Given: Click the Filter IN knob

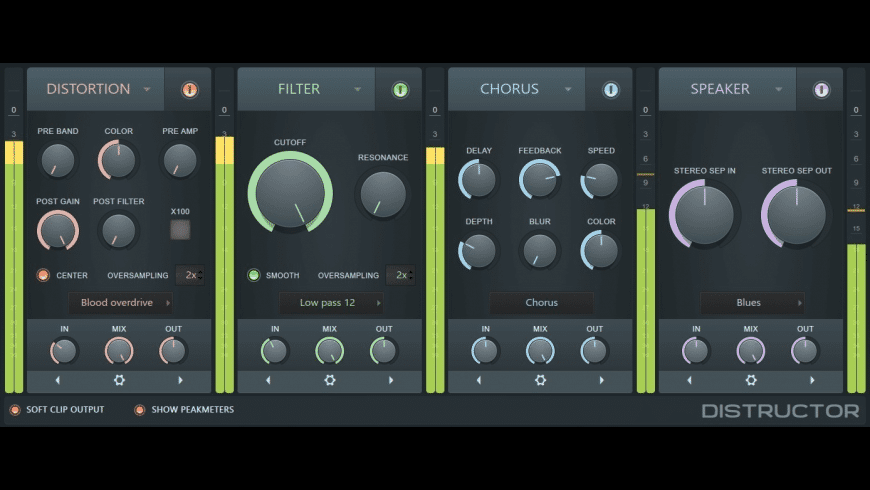Looking at the screenshot, I should (x=275, y=351).
